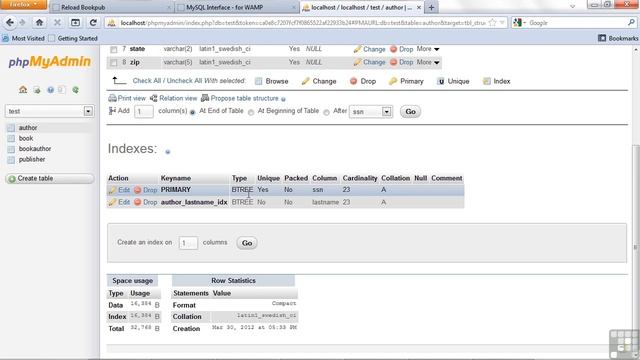Image resolution: width=640 pixels, height=360 pixels.
Task: Open the After ssn column dropdown
Action: 386,111
